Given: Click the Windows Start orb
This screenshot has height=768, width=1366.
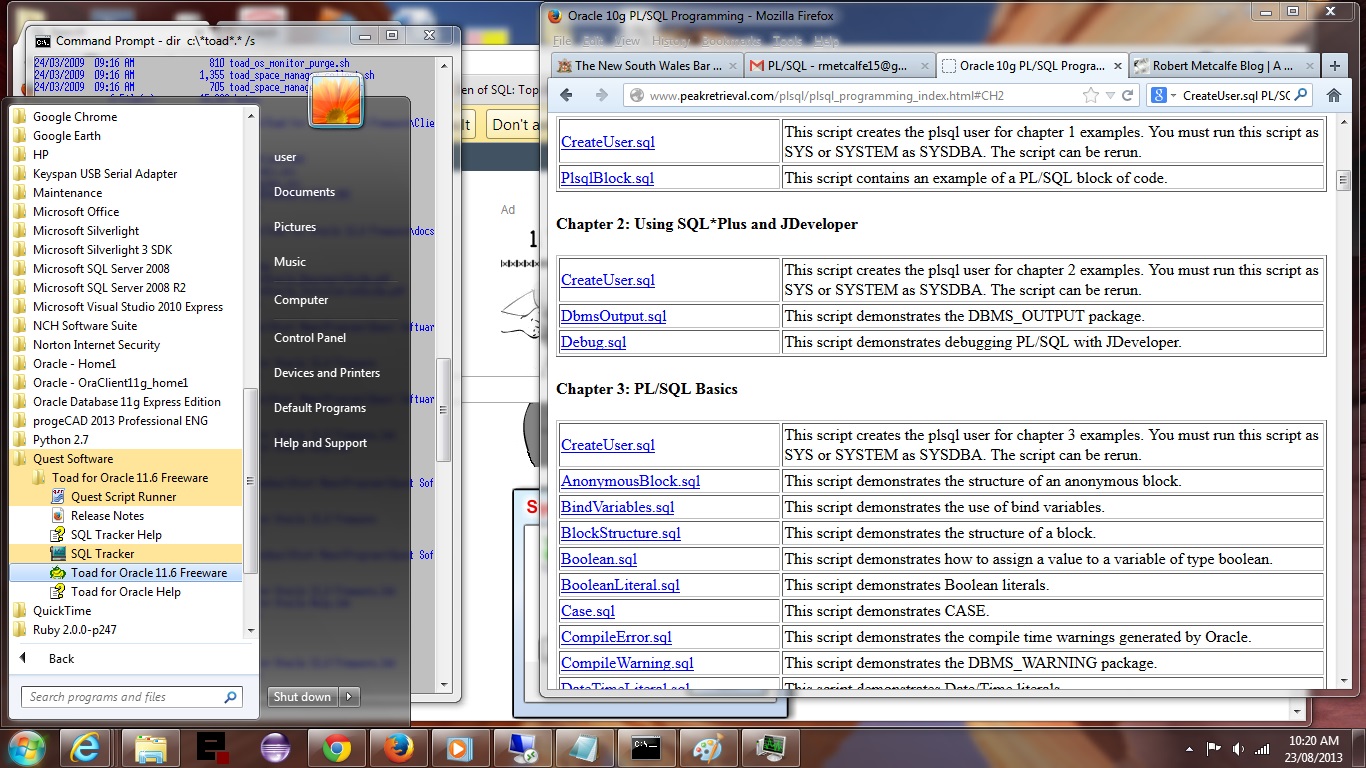Looking at the screenshot, I should click(27, 747).
